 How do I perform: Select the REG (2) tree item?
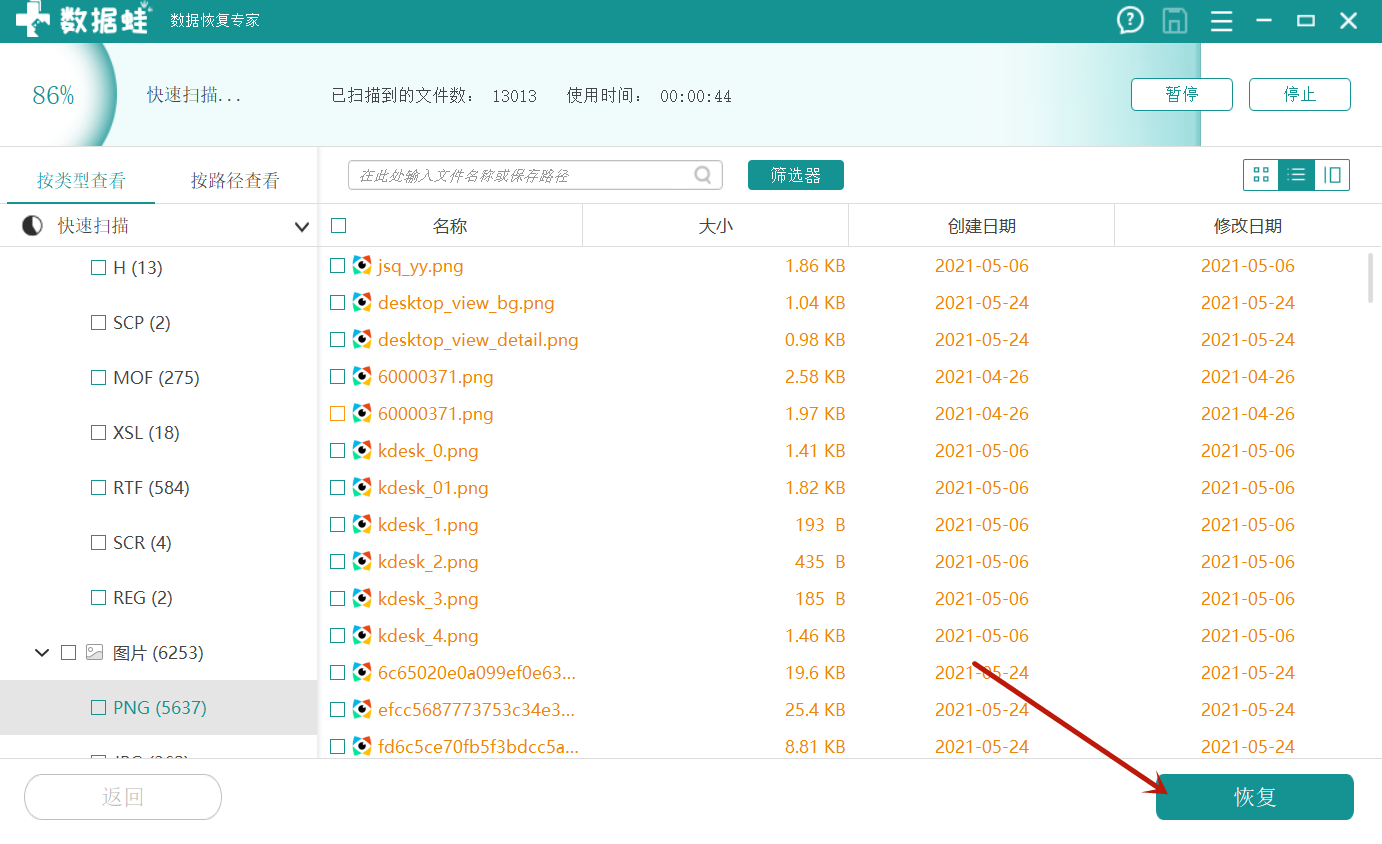click(143, 598)
